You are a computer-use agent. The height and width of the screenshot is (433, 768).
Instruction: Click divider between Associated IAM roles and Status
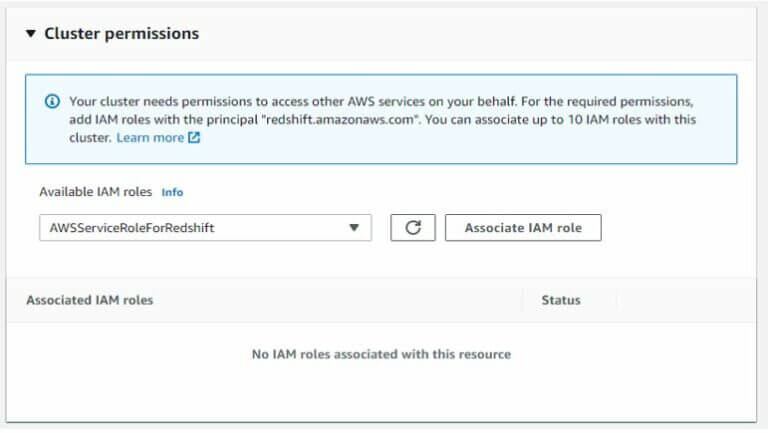tap(522, 300)
